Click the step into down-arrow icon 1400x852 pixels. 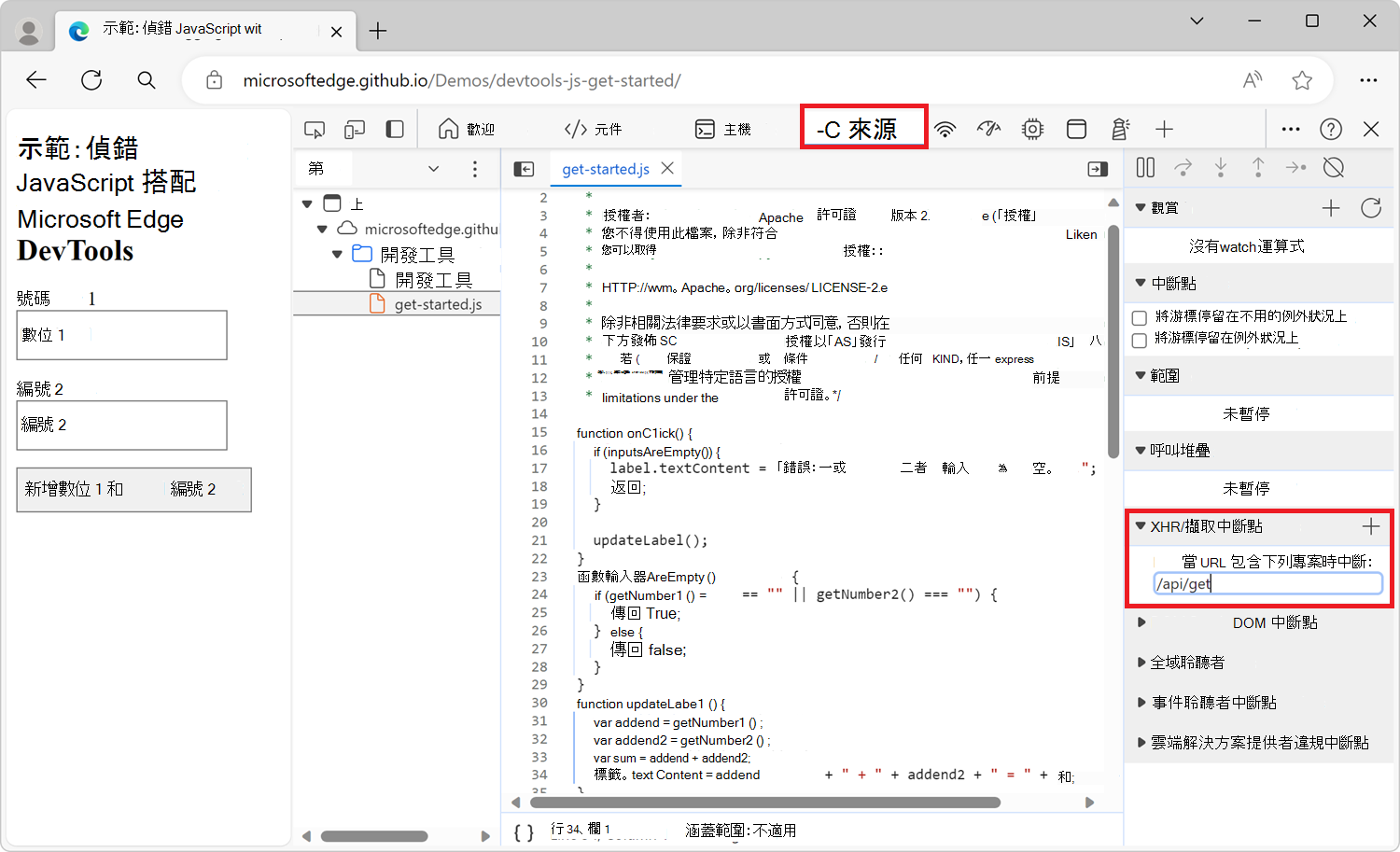[1221, 167]
